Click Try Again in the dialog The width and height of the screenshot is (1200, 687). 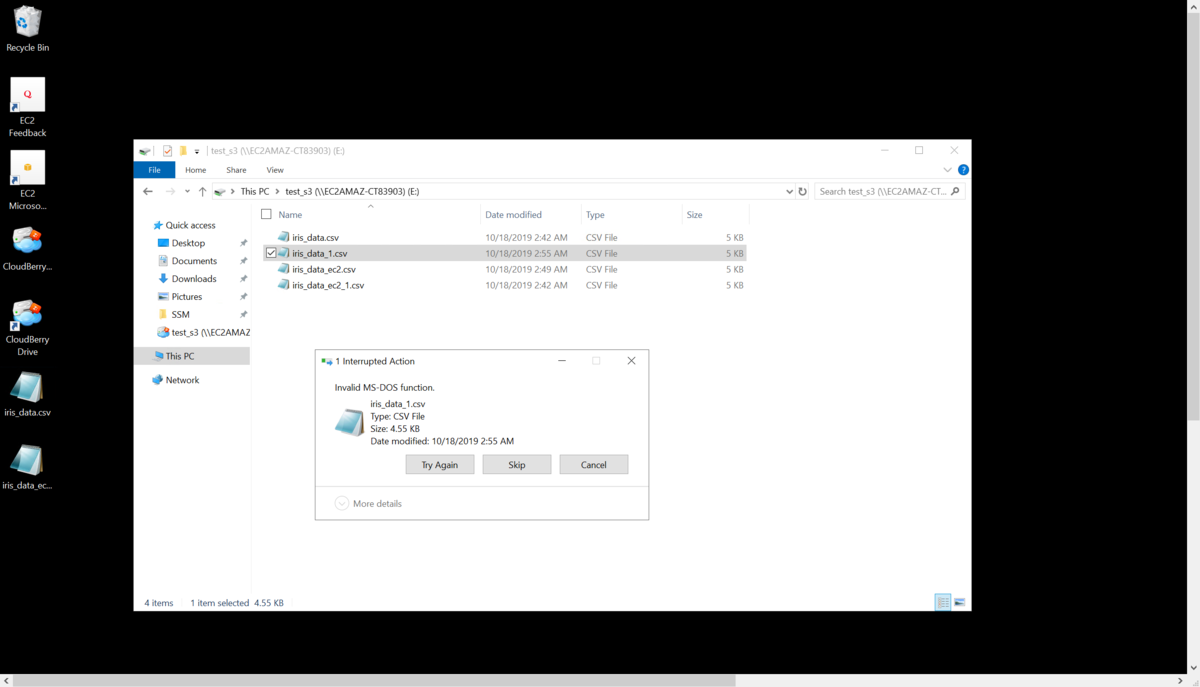[x=440, y=465]
